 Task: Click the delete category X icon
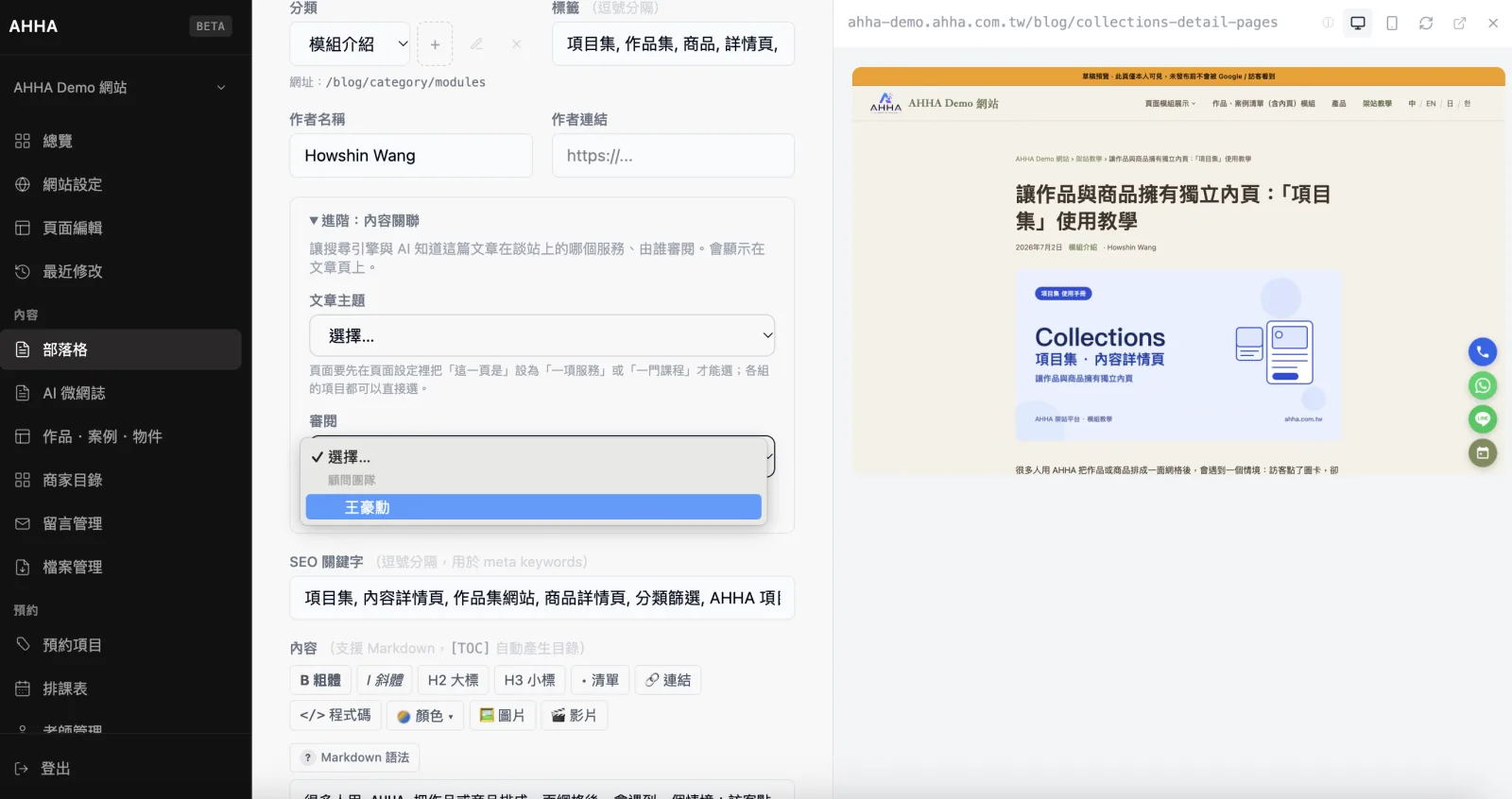pyautogui.click(x=516, y=44)
